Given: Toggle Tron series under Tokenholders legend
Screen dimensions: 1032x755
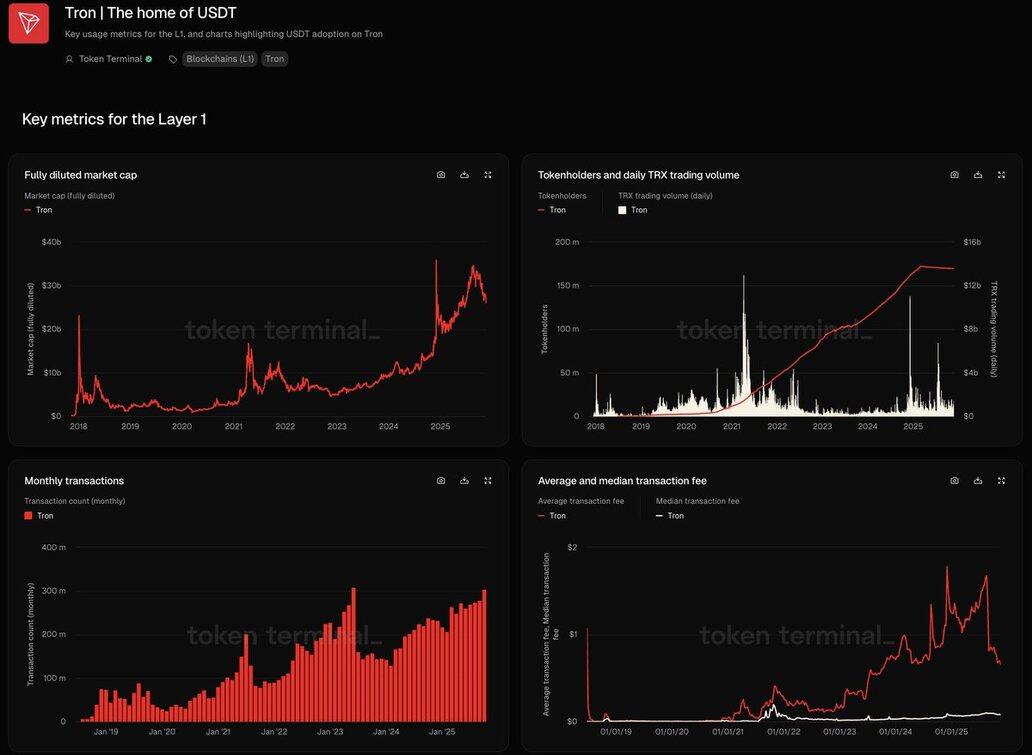Looking at the screenshot, I should pyautogui.click(x=557, y=210).
